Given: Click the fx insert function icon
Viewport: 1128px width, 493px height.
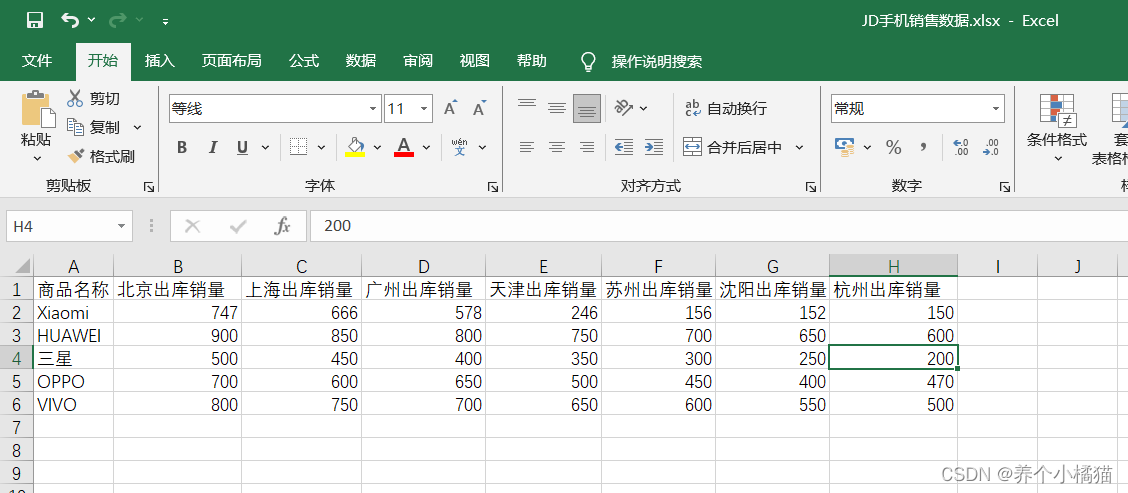Looking at the screenshot, I should 282,227.
